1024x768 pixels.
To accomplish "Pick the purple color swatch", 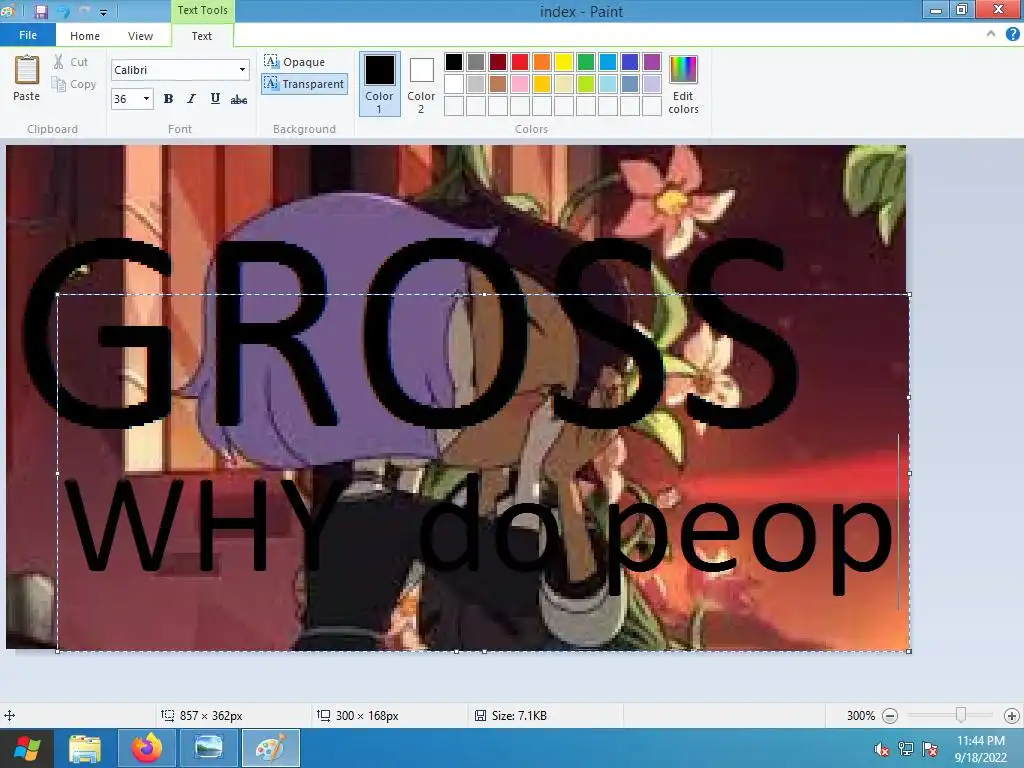I will (x=652, y=62).
